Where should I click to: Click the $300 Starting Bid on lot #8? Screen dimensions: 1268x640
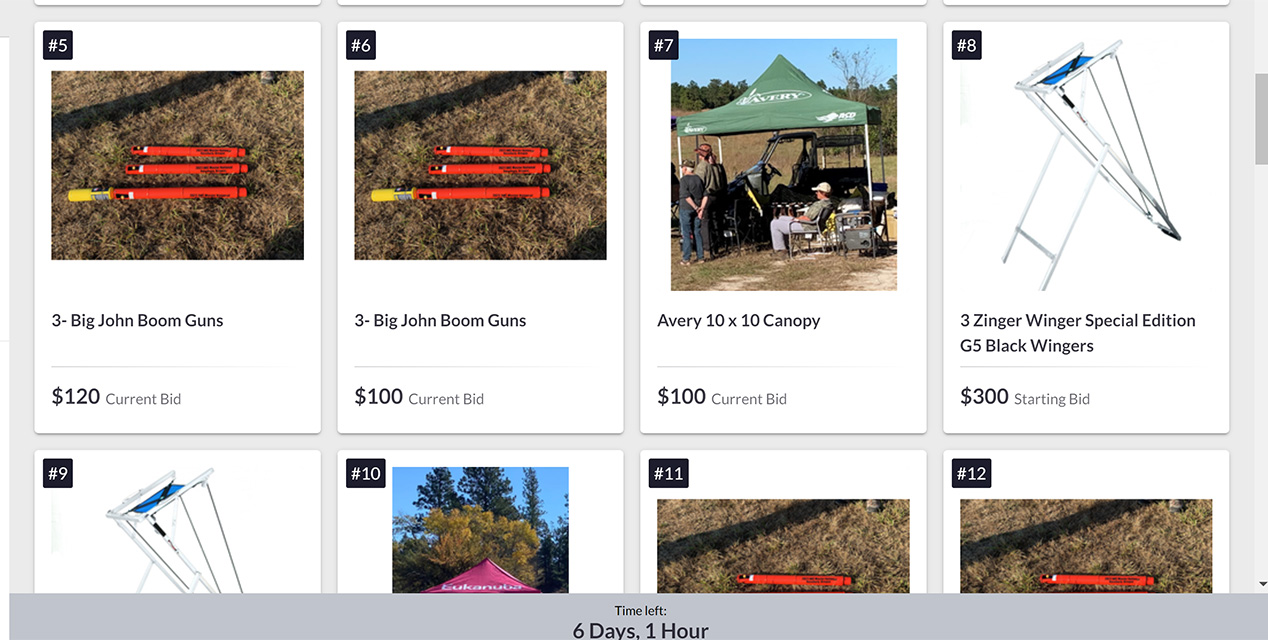point(1024,397)
